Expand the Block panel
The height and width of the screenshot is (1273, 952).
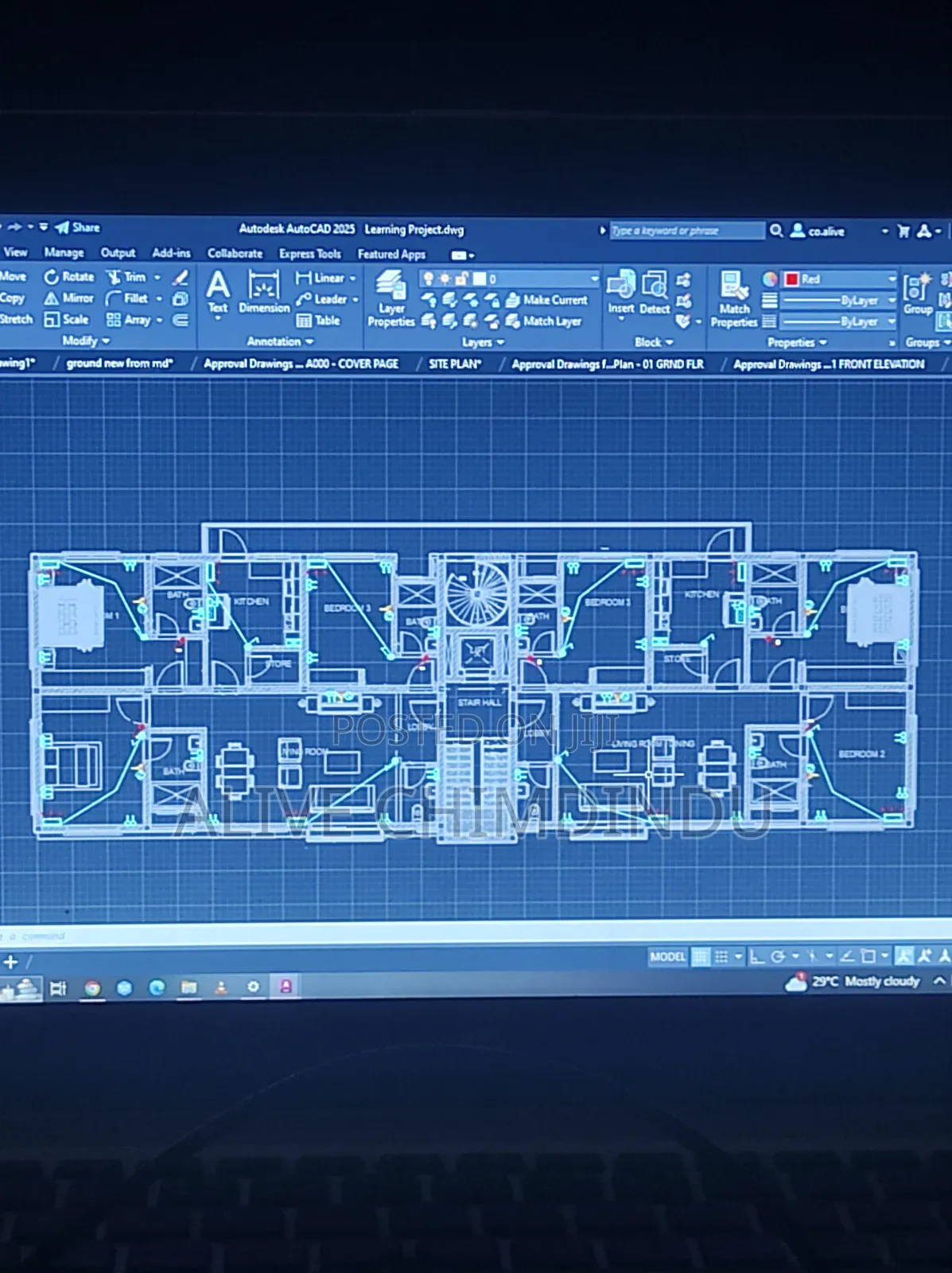click(654, 342)
